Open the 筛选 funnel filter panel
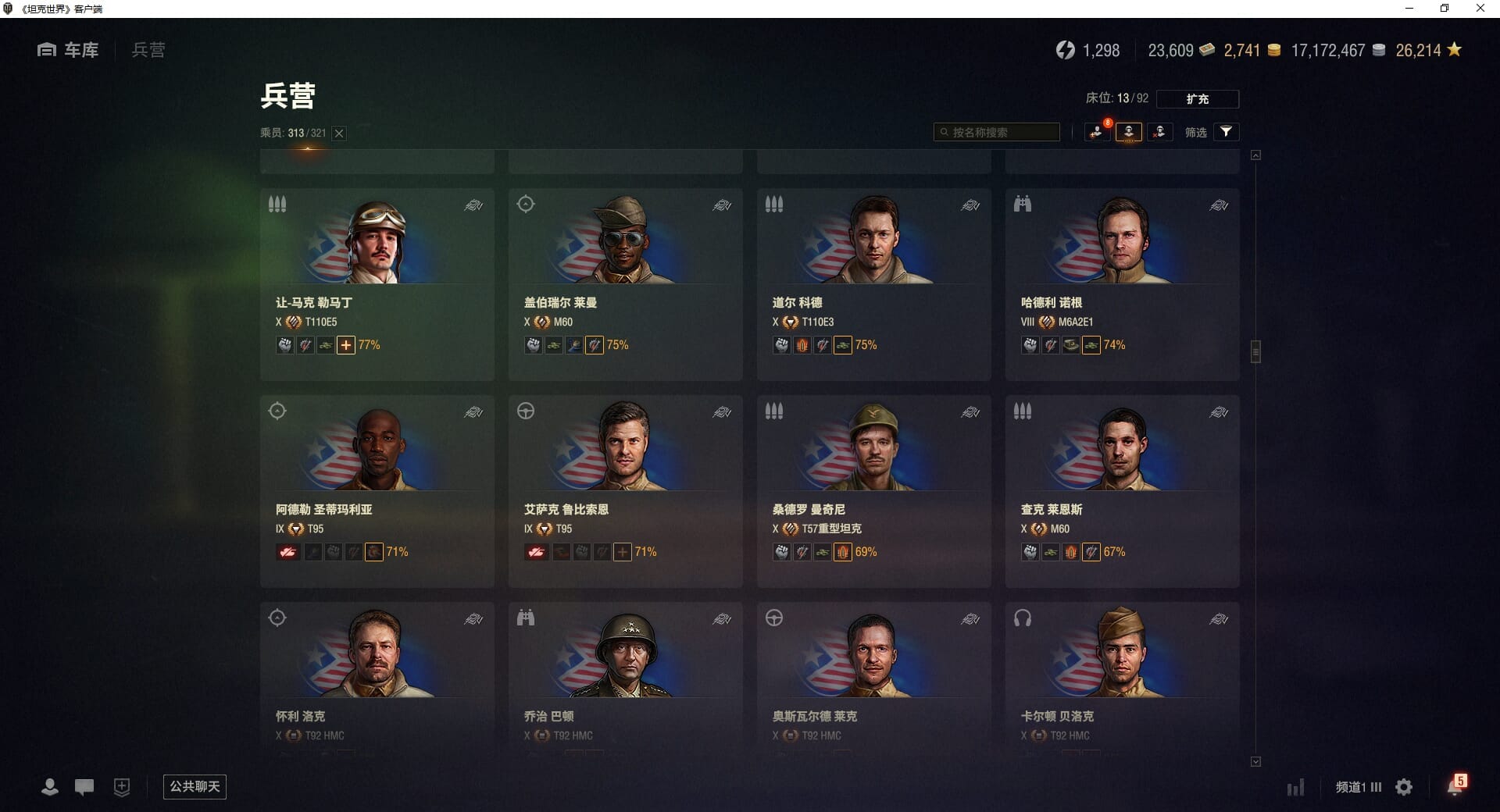The height and width of the screenshot is (812, 1500). (x=1226, y=132)
